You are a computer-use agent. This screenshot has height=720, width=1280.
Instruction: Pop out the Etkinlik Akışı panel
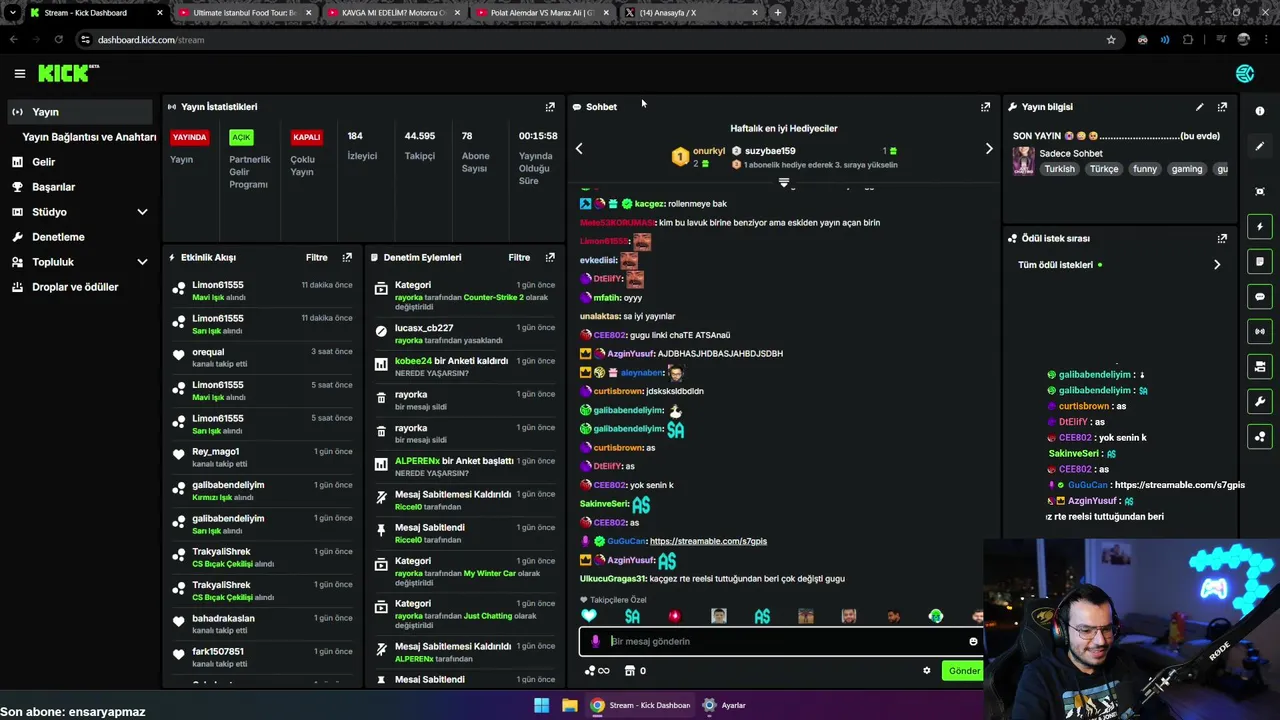(x=347, y=258)
